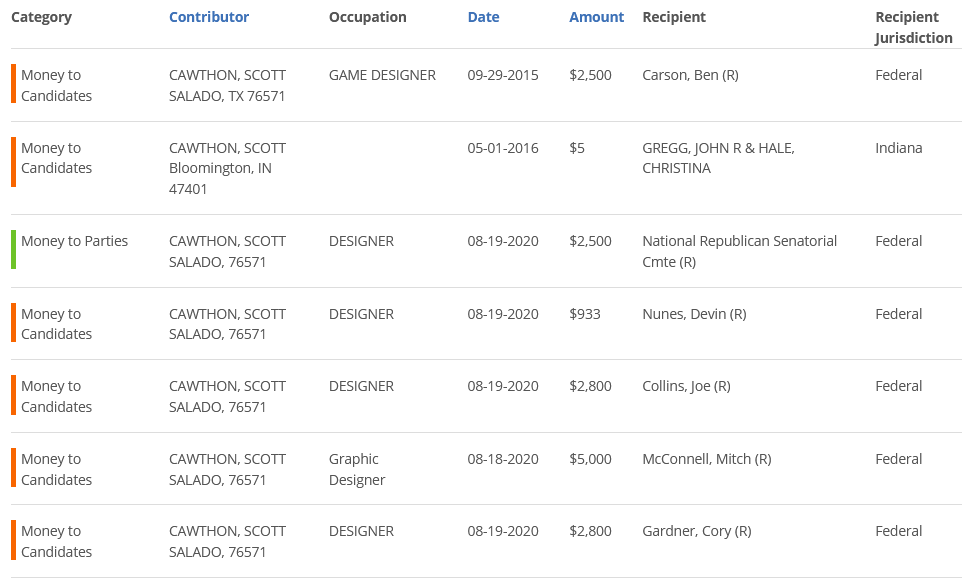Select the GAME DESIGNER occupation cell
The image size is (962, 588).
[382, 75]
